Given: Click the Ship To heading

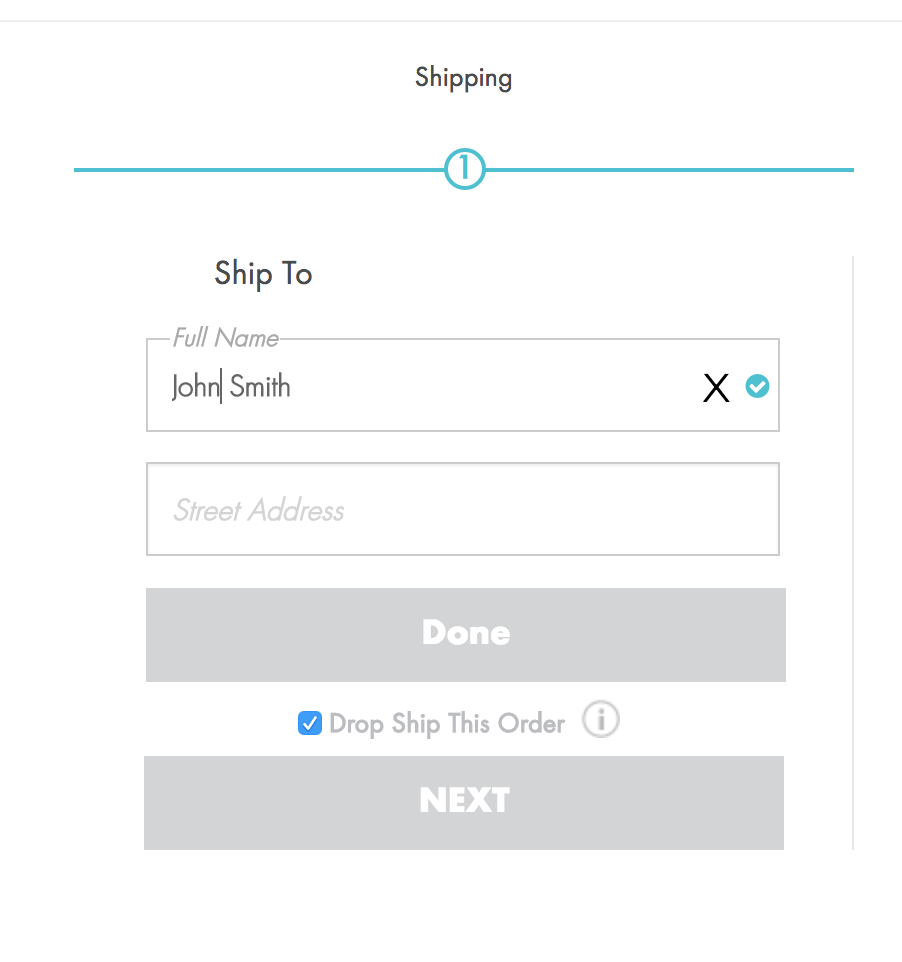Looking at the screenshot, I should coord(263,274).
